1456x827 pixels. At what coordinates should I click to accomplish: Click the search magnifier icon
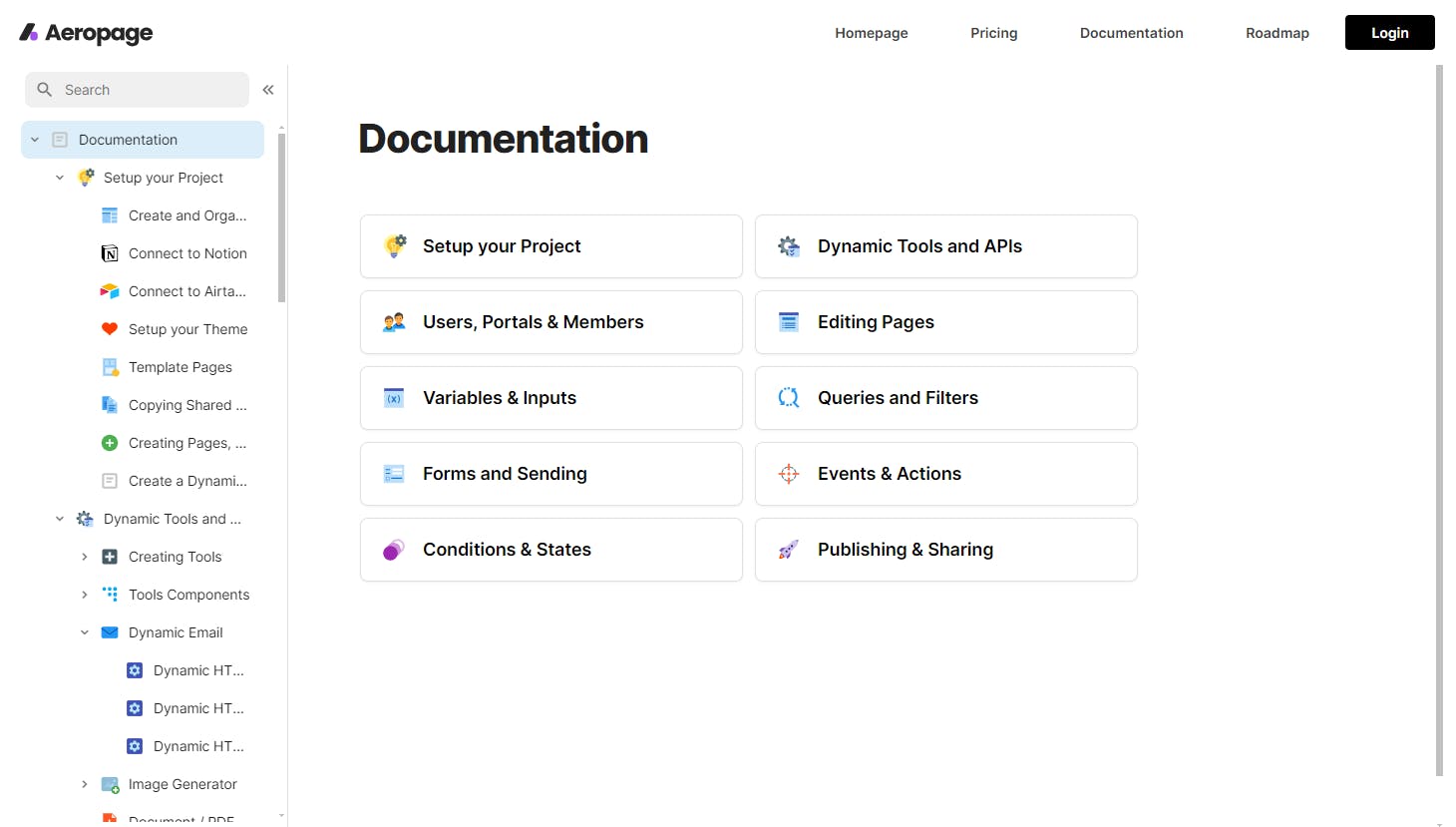(x=45, y=90)
